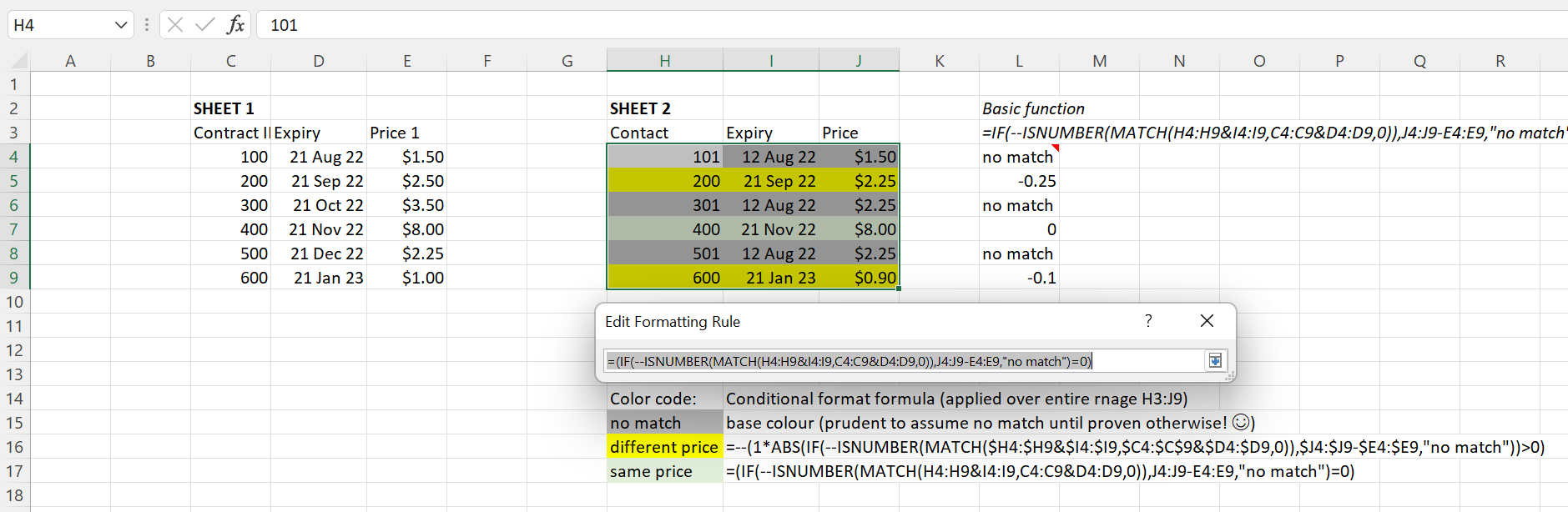Click the Name Box showing H4
The height and width of the screenshot is (512, 1568).
(58, 25)
